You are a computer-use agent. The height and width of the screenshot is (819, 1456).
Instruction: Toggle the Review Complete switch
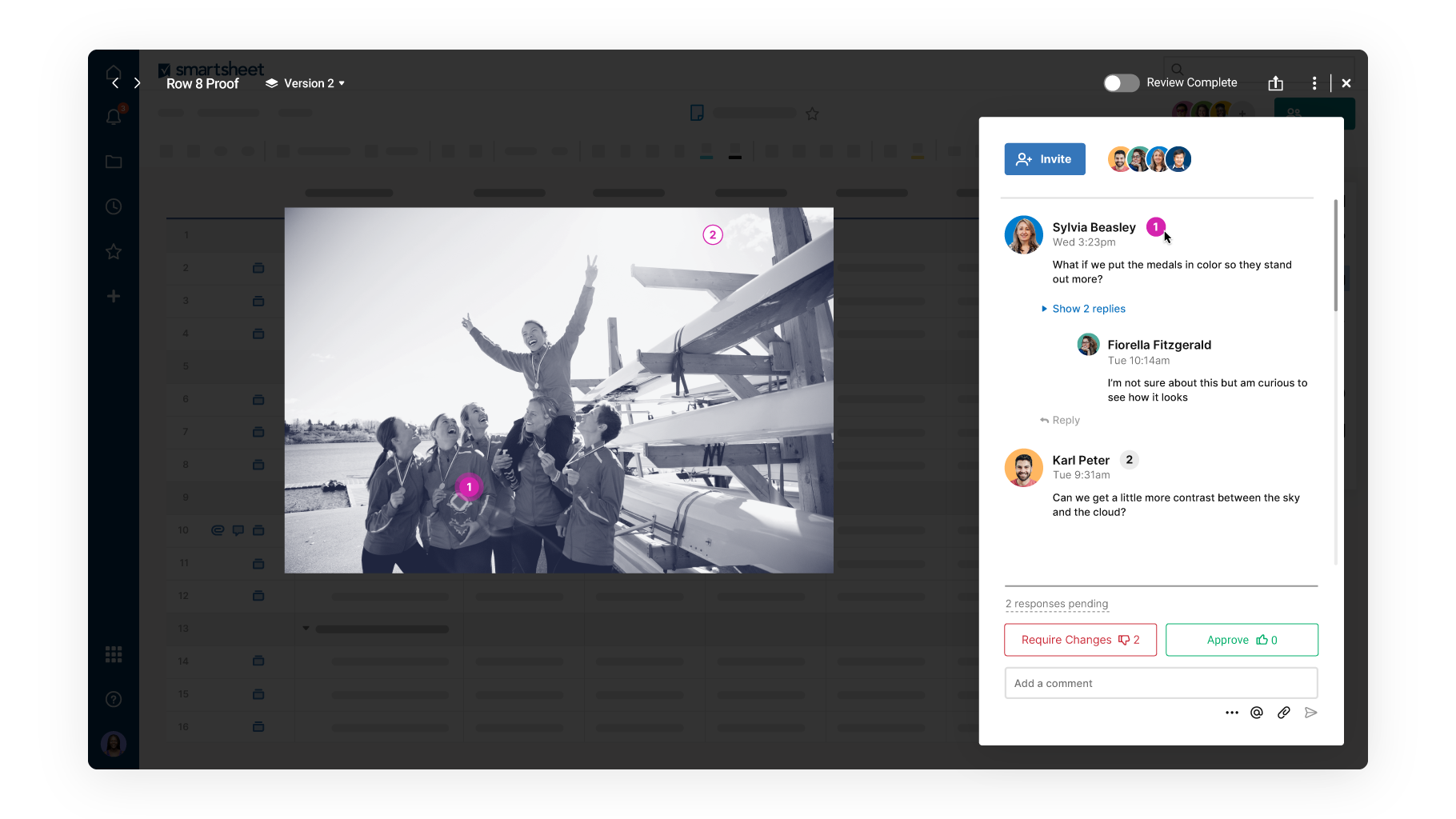1121,82
